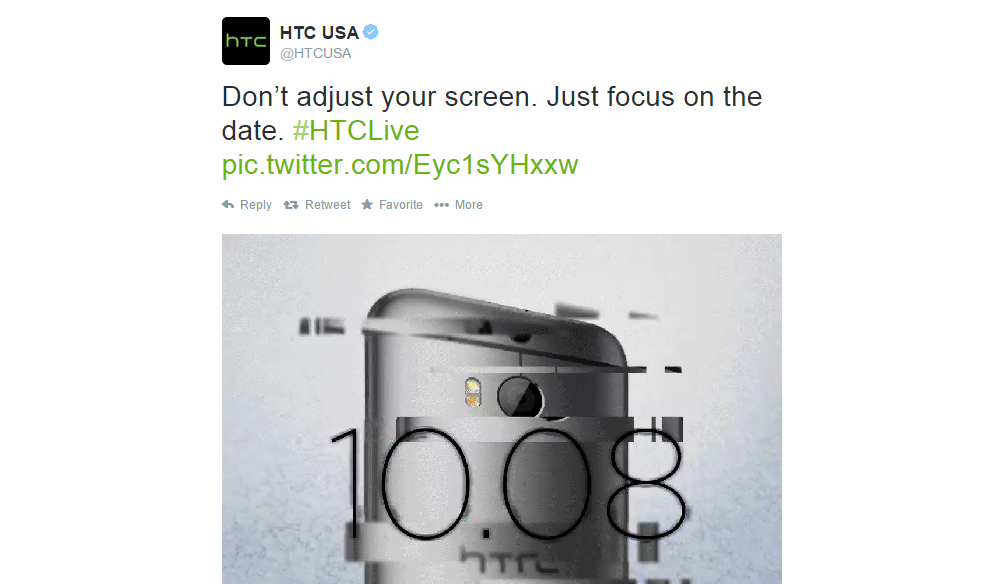Click the Reply arrow icon
This screenshot has width=1000, height=584.
click(x=228, y=205)
